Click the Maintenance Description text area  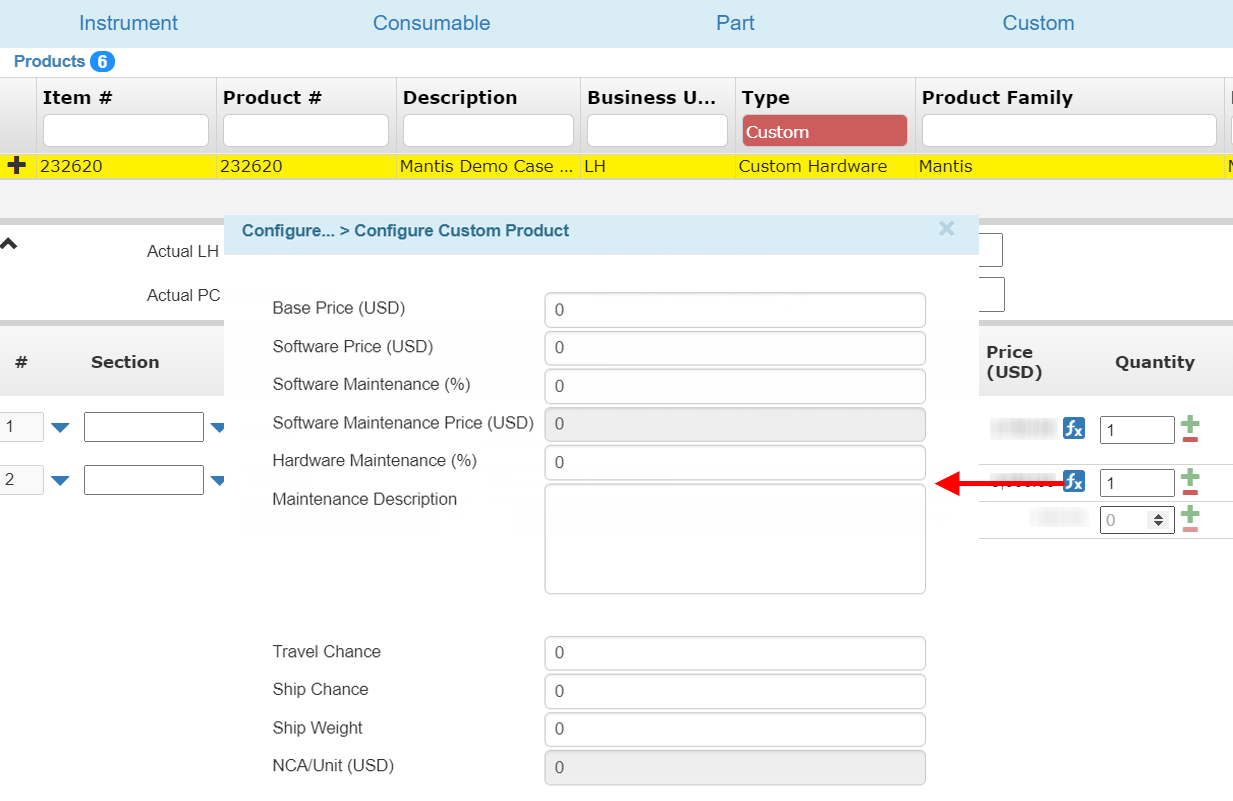click(734, 539)
